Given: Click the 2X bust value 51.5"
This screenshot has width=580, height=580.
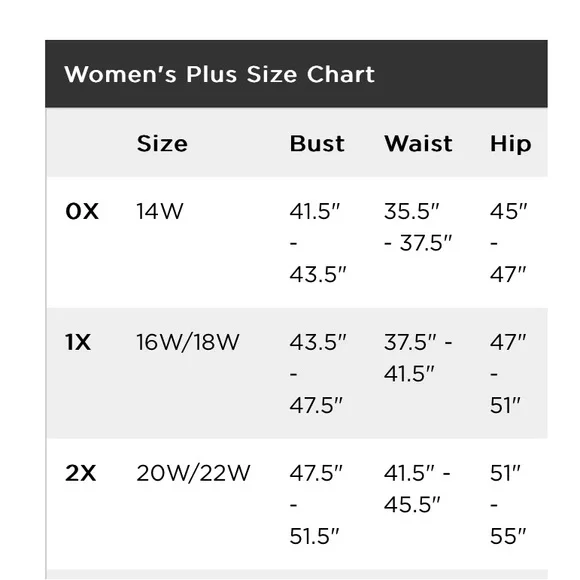Looking at the screenshot, I should point(314,536).
